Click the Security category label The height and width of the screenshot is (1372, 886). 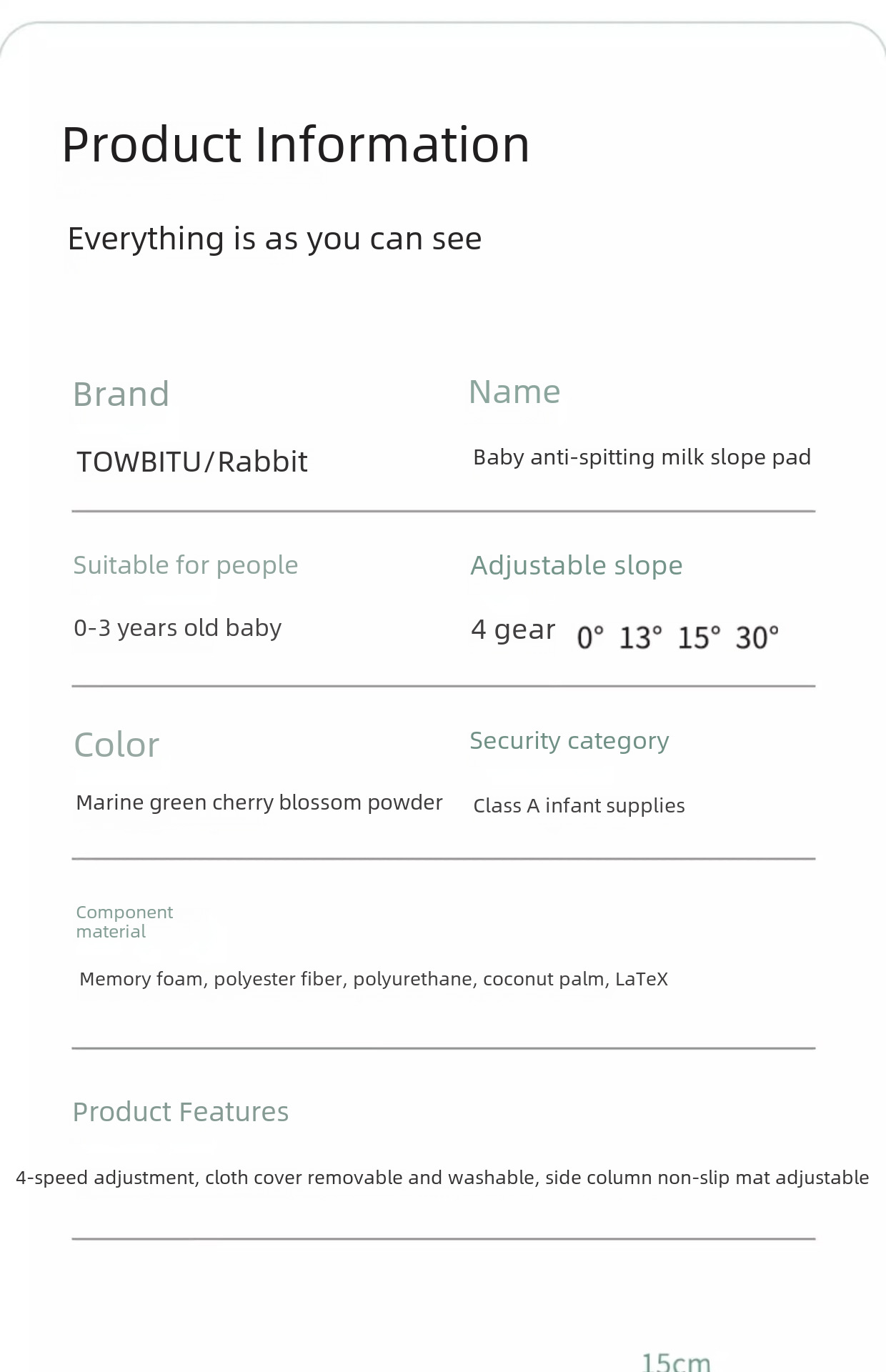[569, 741]
